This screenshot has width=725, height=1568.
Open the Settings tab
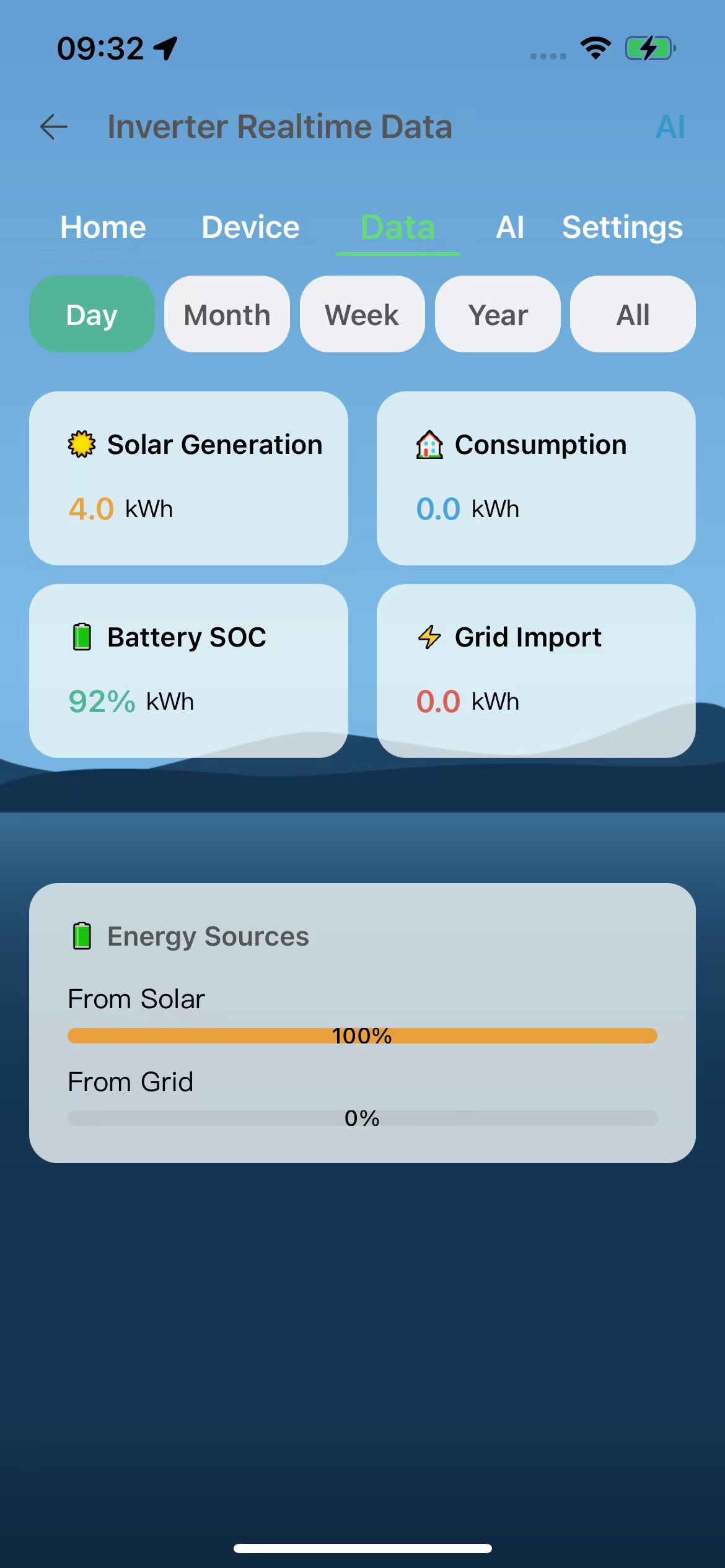pyautogui.click(x=622, y=227)
